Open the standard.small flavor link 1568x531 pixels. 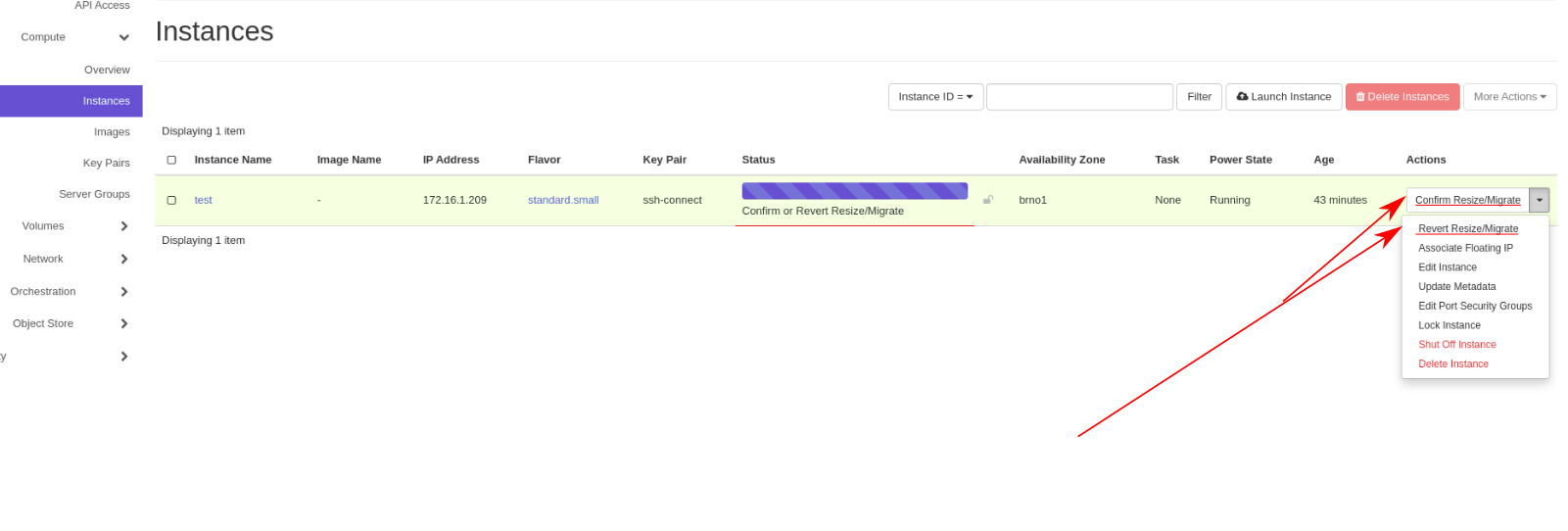[x=562, y=200]
